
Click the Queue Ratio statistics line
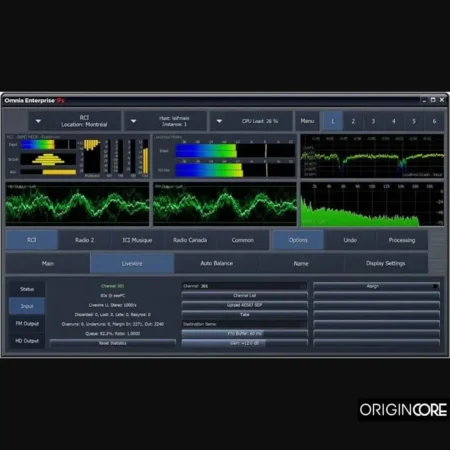tap(113, 333)
